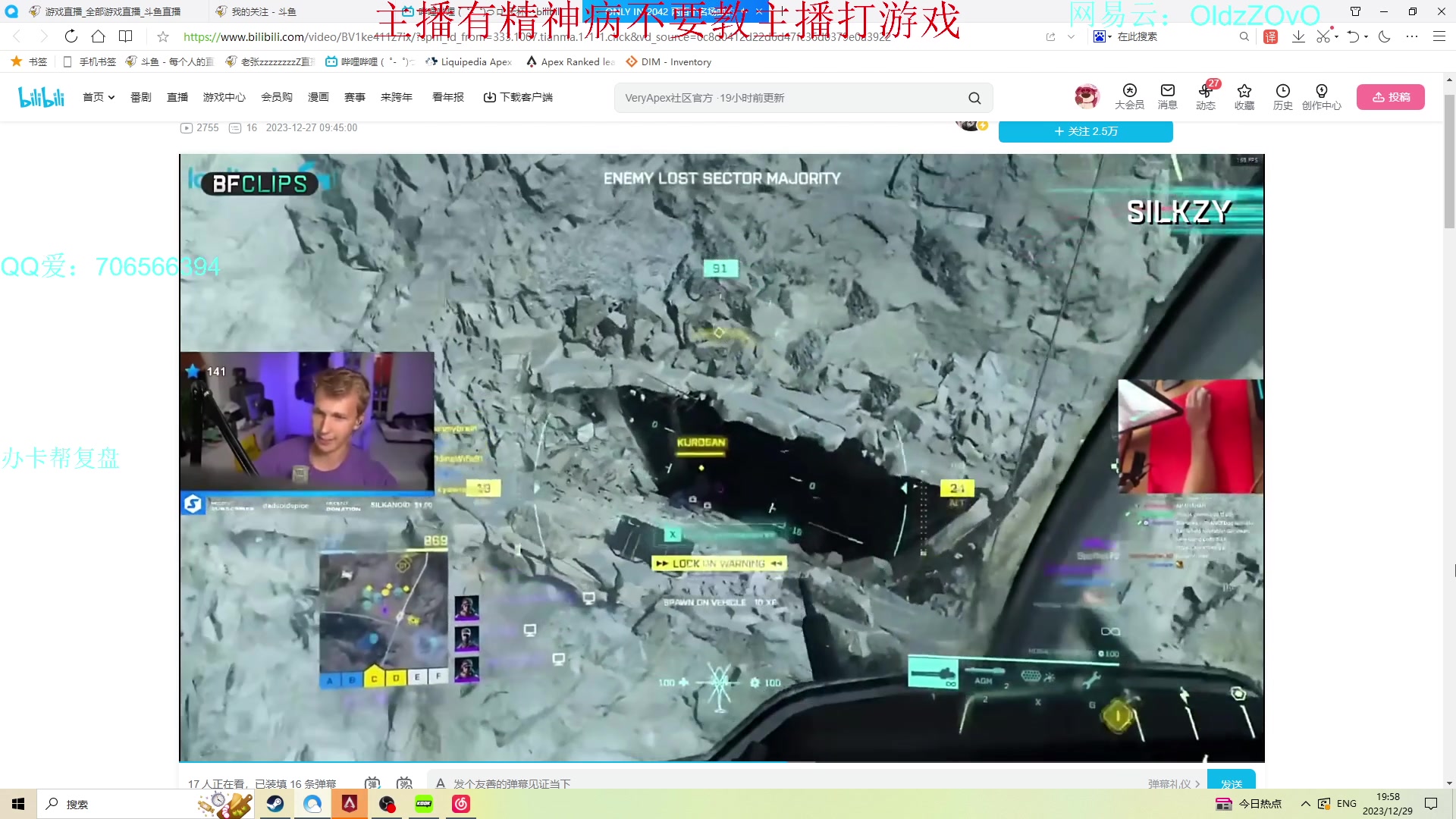1456x819 pixels.
Task: Open the browser hamburger main menu
Action: point(1439,36)
